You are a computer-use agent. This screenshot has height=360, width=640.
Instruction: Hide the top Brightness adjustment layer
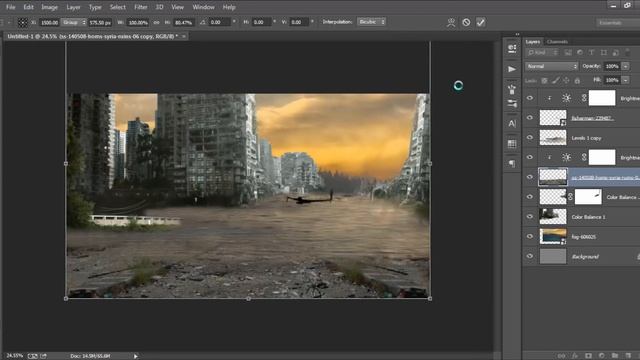(x=530, y=98)
